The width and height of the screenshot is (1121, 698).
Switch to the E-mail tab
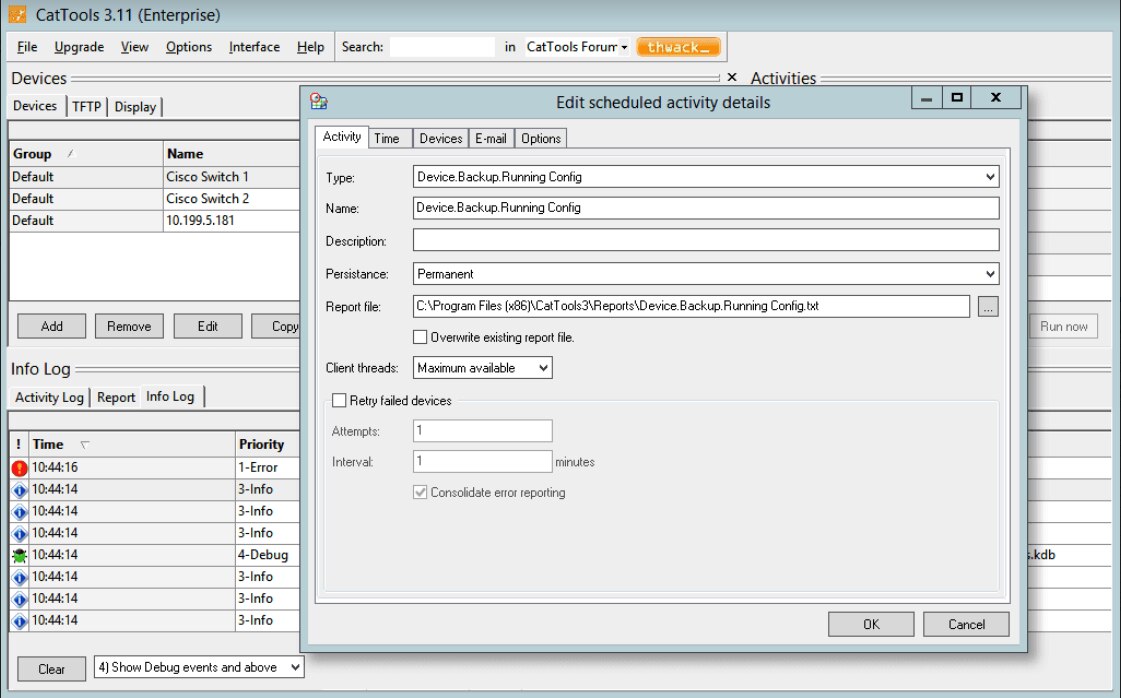click(491, 138)
